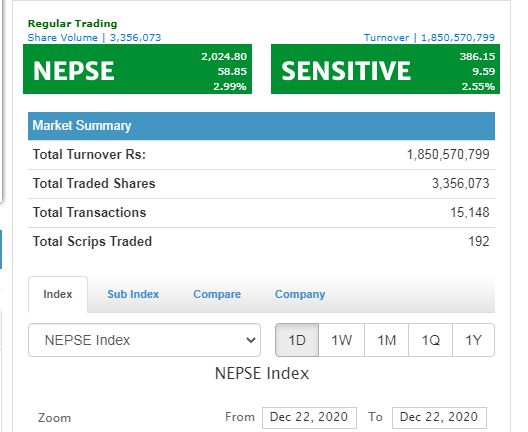
Task: Click the Turnover 1,850,570,799 text at top
Action: click(429, 37)
